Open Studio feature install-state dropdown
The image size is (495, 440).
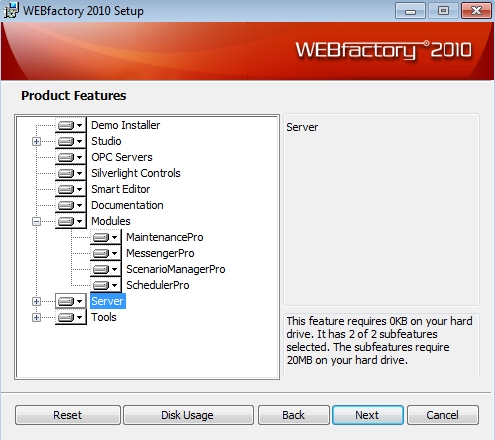[x=70, y=141]
